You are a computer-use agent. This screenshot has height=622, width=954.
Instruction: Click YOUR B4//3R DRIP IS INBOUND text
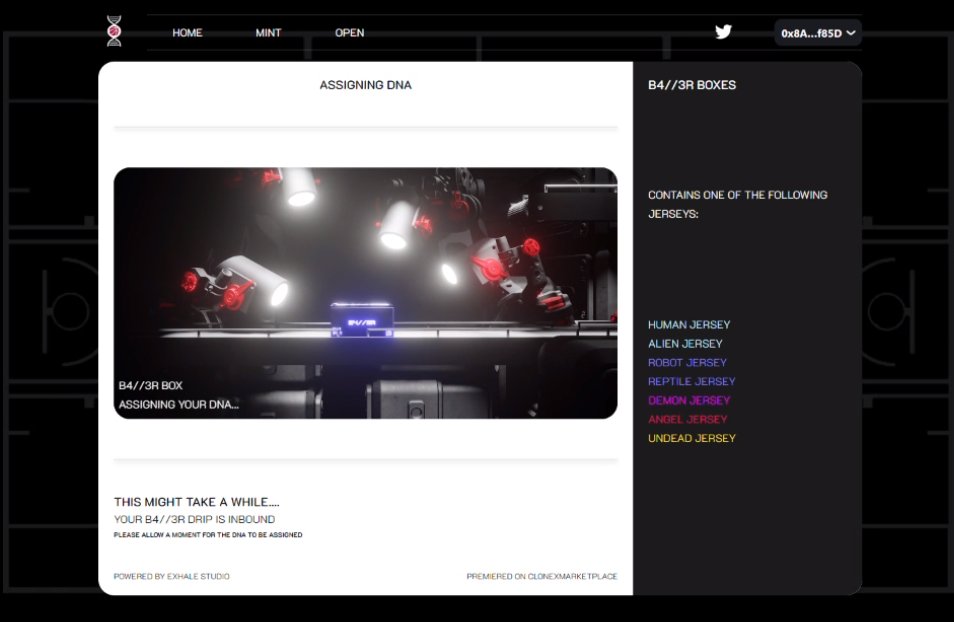click(194, 519)
